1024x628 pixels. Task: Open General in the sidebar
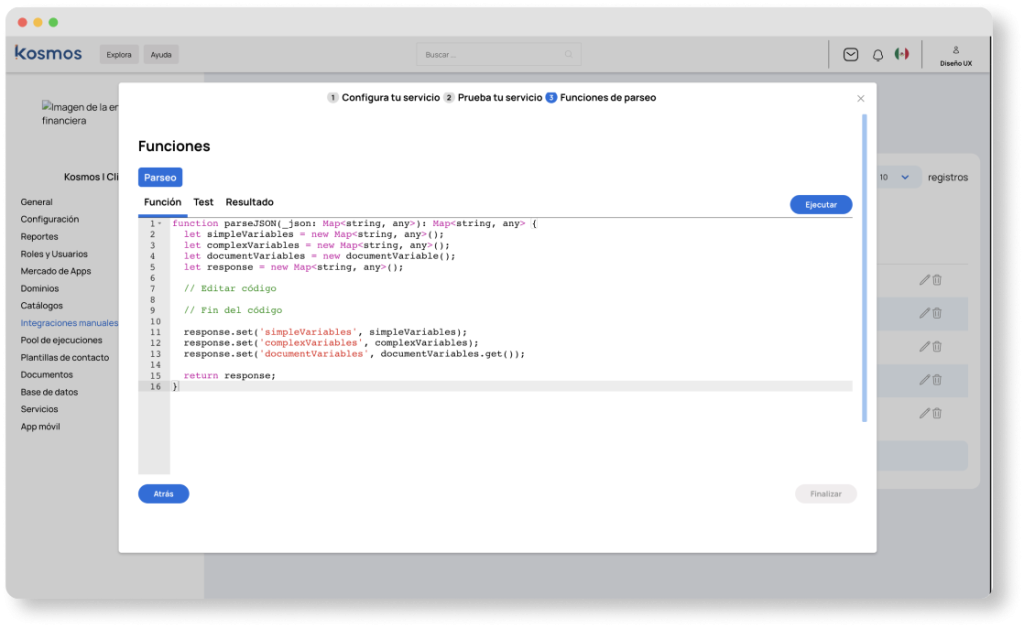[x=37, y=202]
